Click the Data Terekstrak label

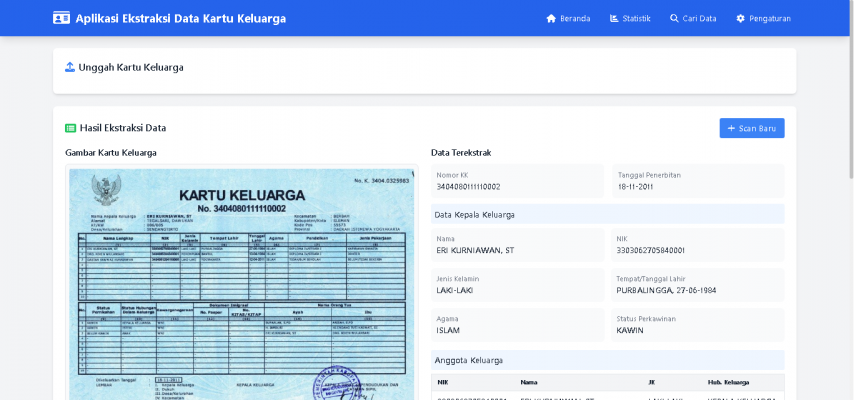pos(461,153)
